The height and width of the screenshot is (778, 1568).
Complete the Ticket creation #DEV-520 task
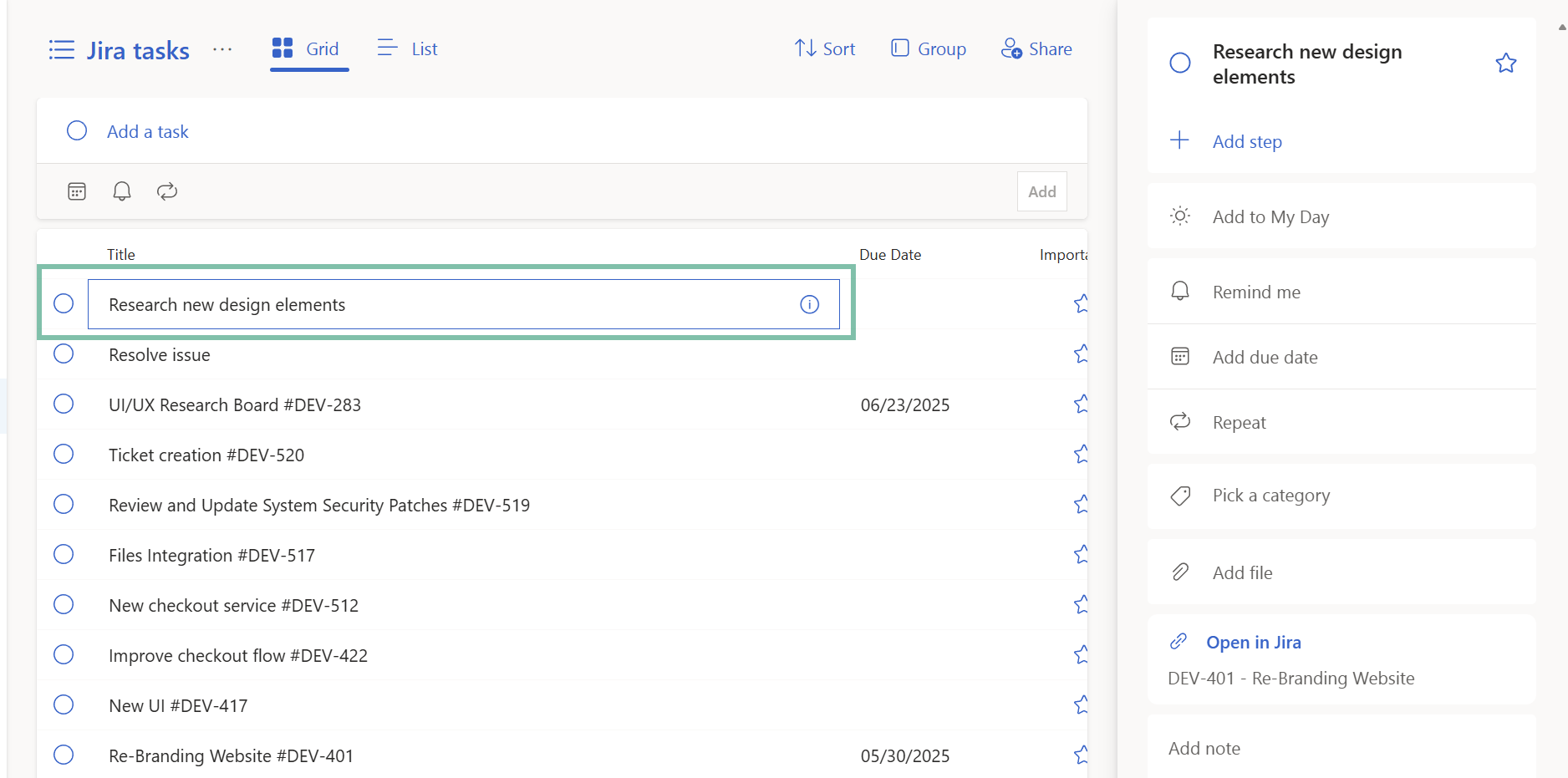(x=64, y=455)
